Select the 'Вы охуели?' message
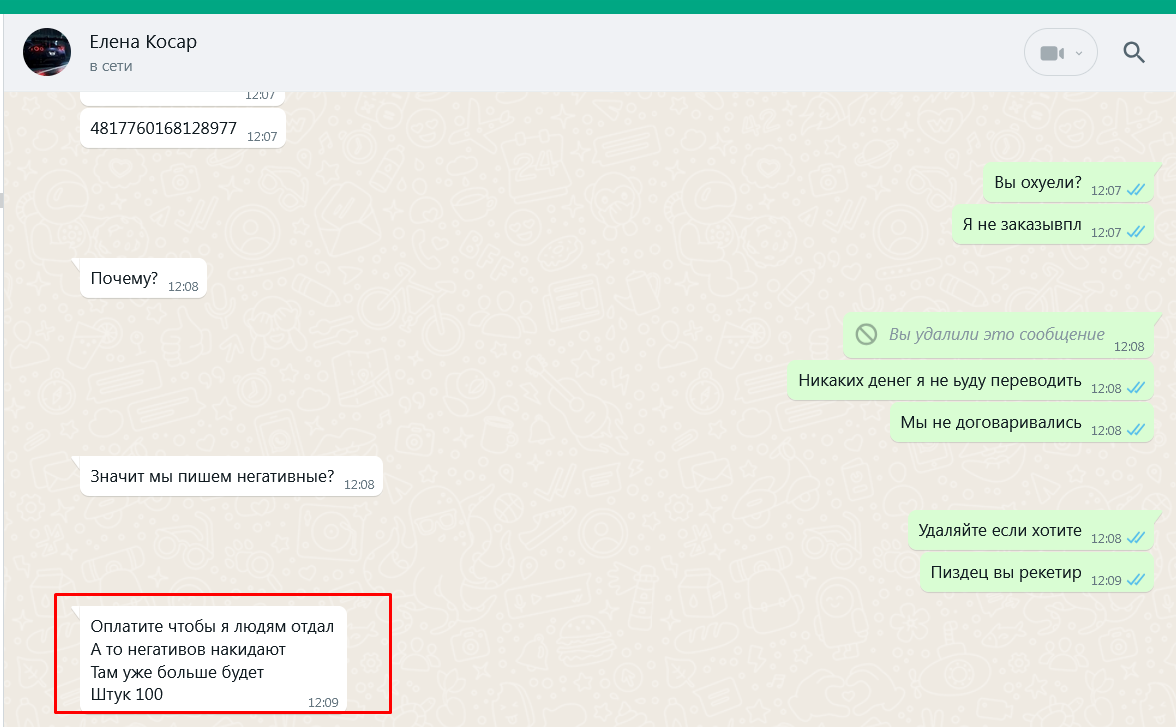This screenshot has height=727, width=1176. click(x=1068, y=182)
